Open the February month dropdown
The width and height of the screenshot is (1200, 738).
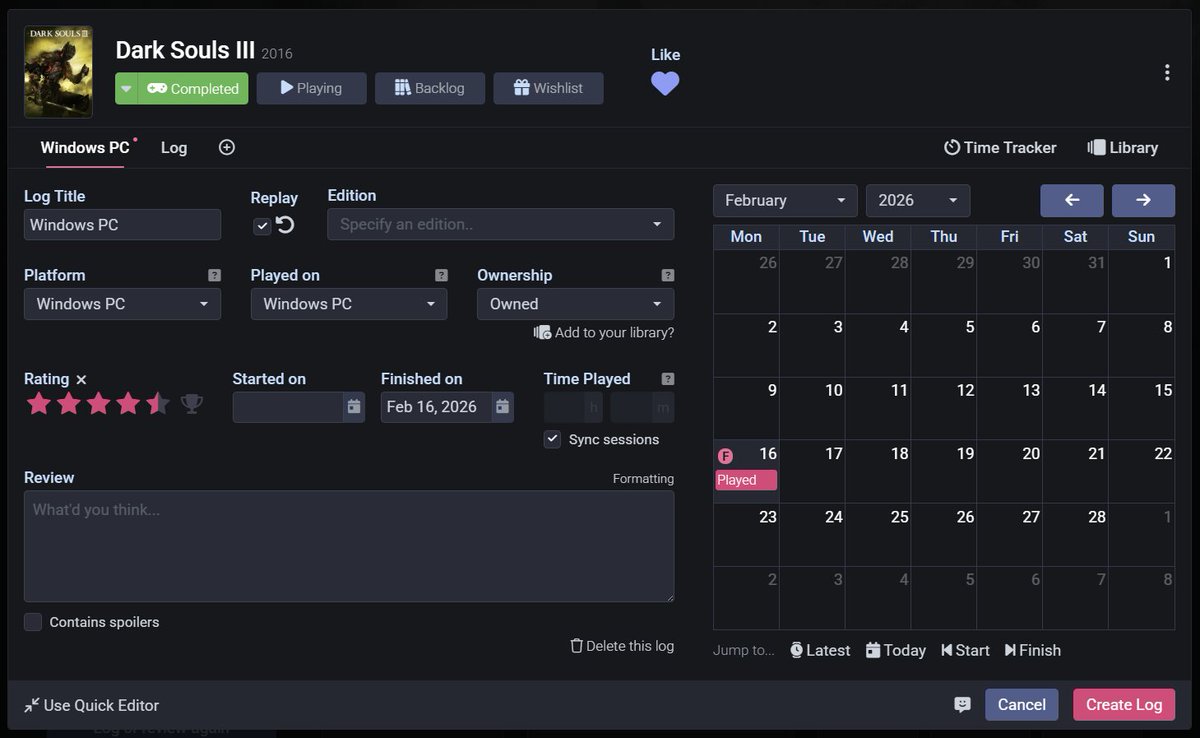coord(785,200)
